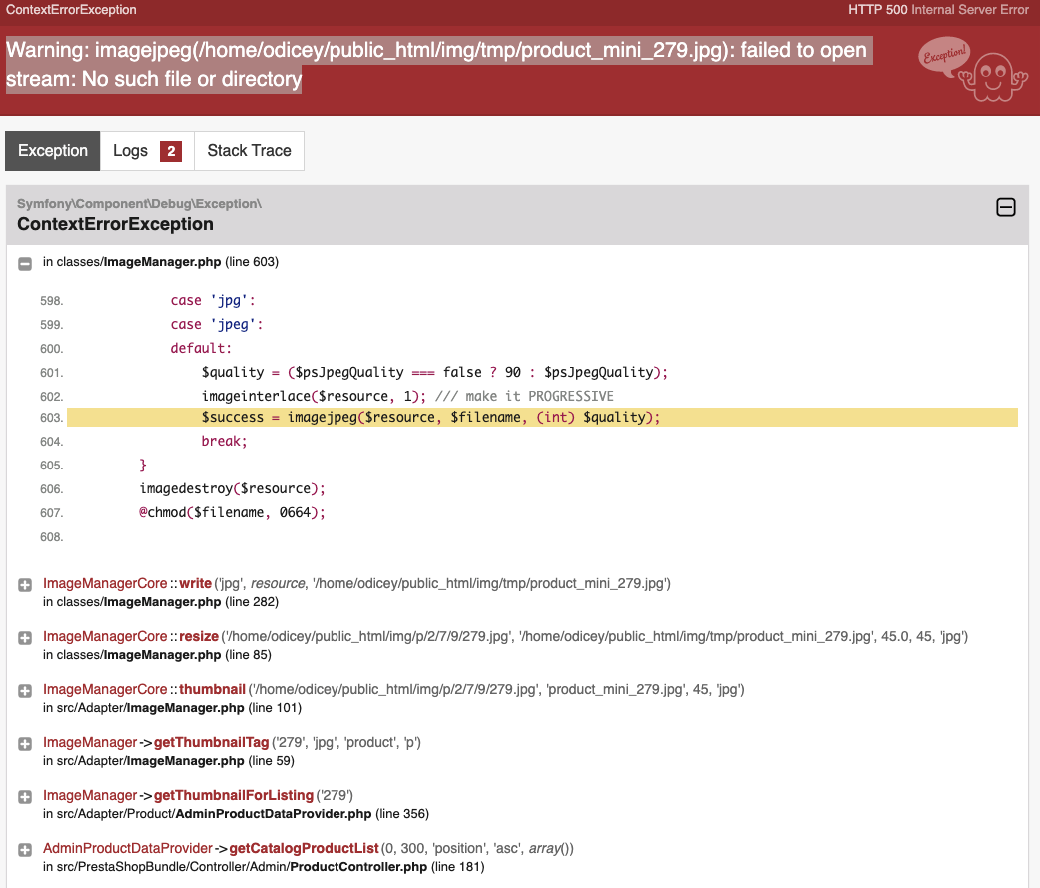The width and height of the screenshot is (1040, 888).
Task: Collapse the ContextErrorException block with minus icon
Action: 1006,207
